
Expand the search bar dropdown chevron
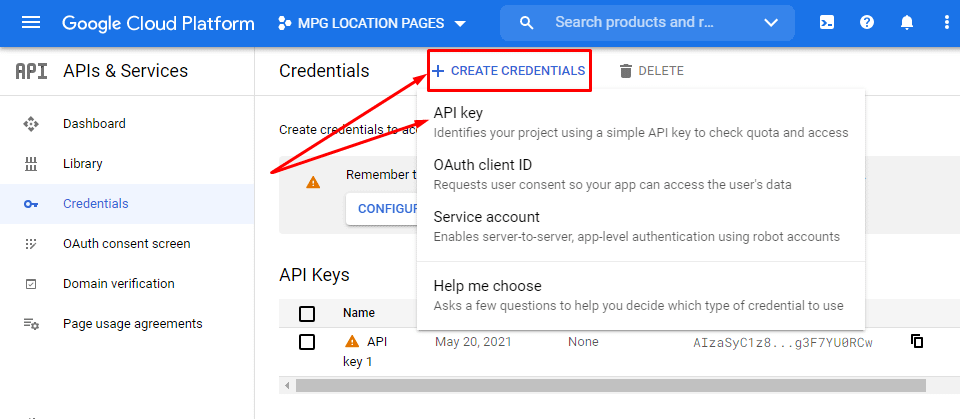coord(771,23)
